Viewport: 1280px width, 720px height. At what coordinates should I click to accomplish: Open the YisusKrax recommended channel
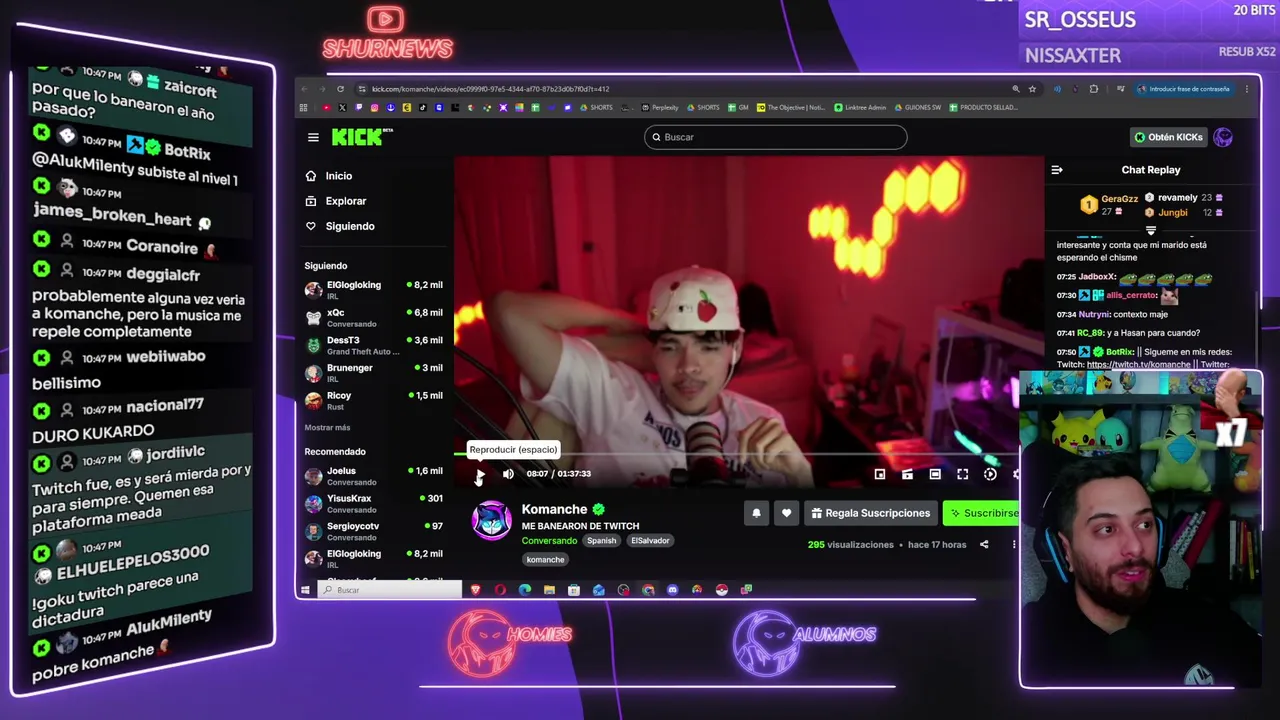[x=374, y=504]
